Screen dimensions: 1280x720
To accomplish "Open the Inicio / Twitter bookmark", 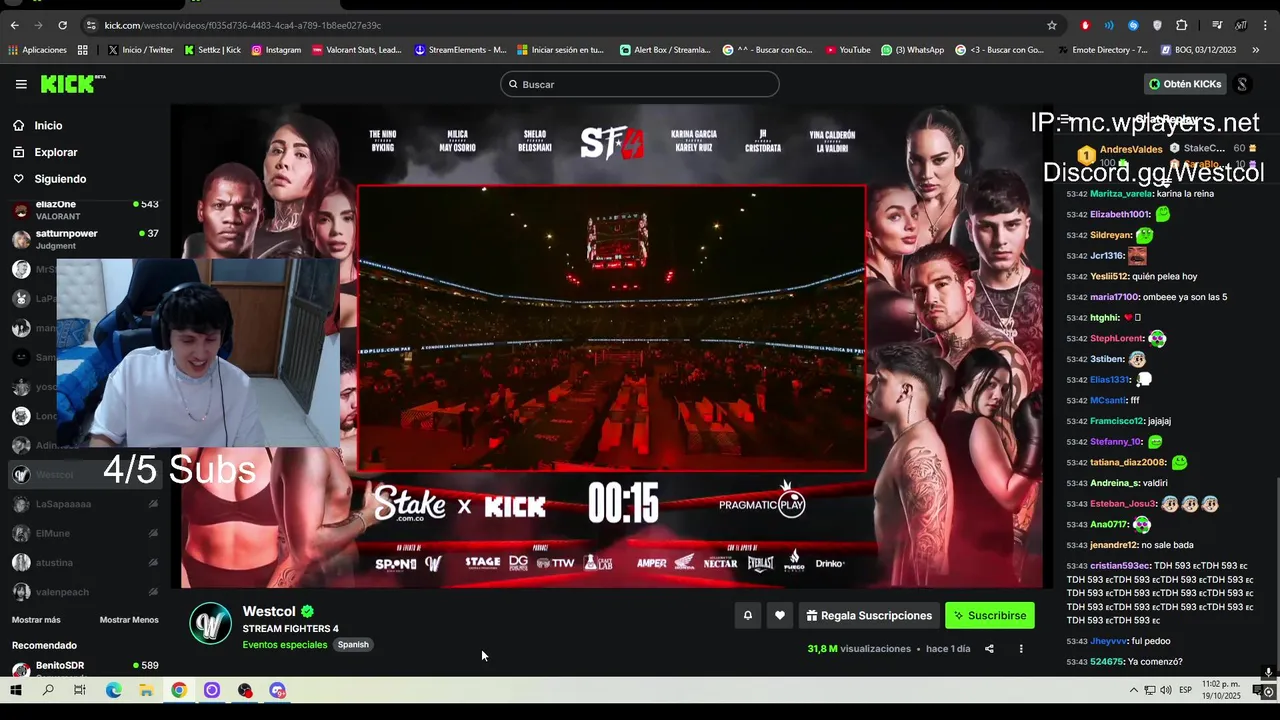I will tap(141, 50).
